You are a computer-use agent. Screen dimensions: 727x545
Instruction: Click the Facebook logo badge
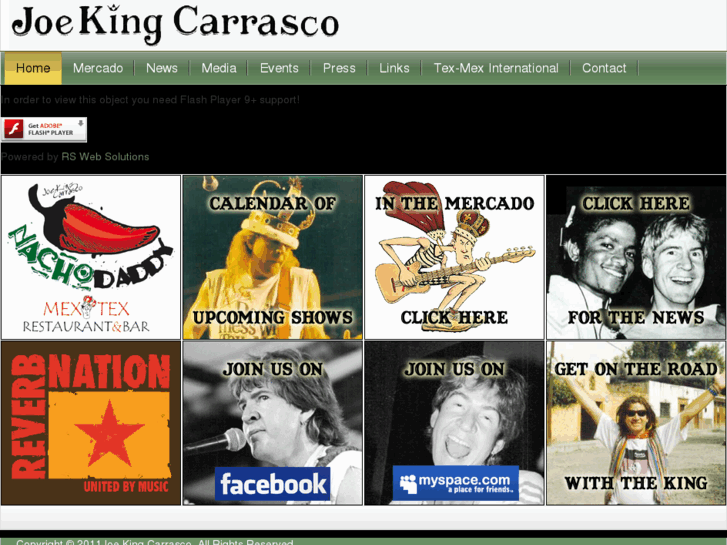tap(273, 484)
